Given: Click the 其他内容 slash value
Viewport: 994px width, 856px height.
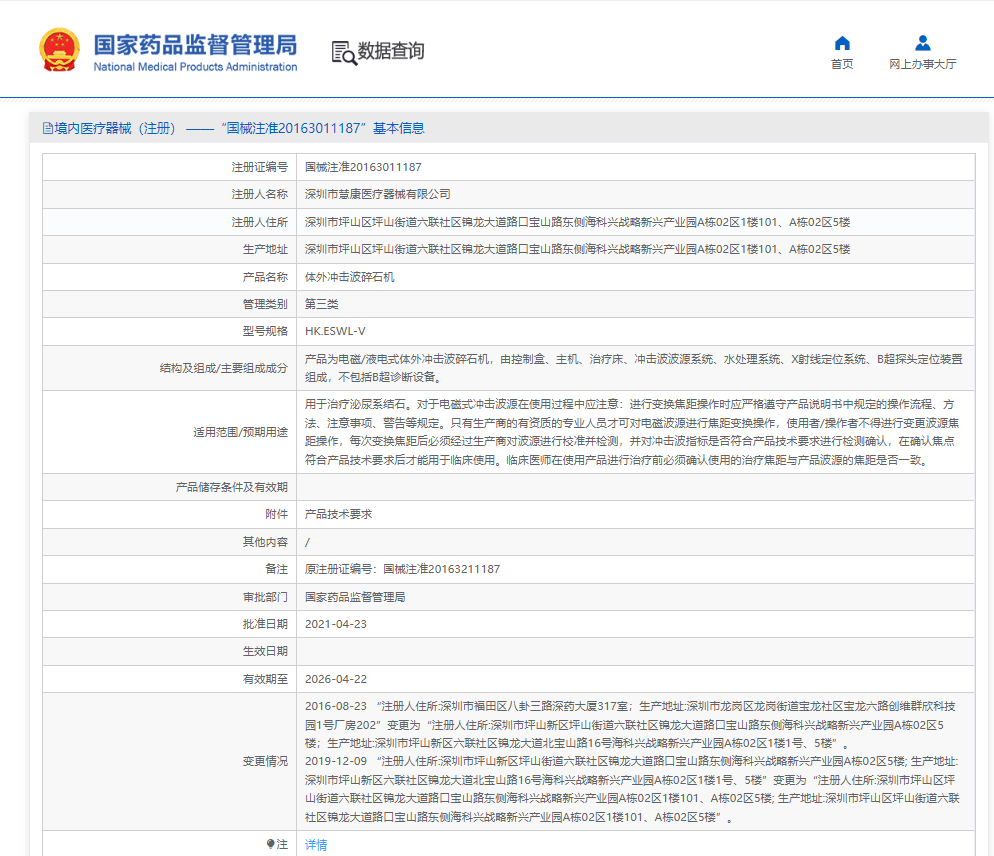Looking at the screenshot, I should pos(307,542).
